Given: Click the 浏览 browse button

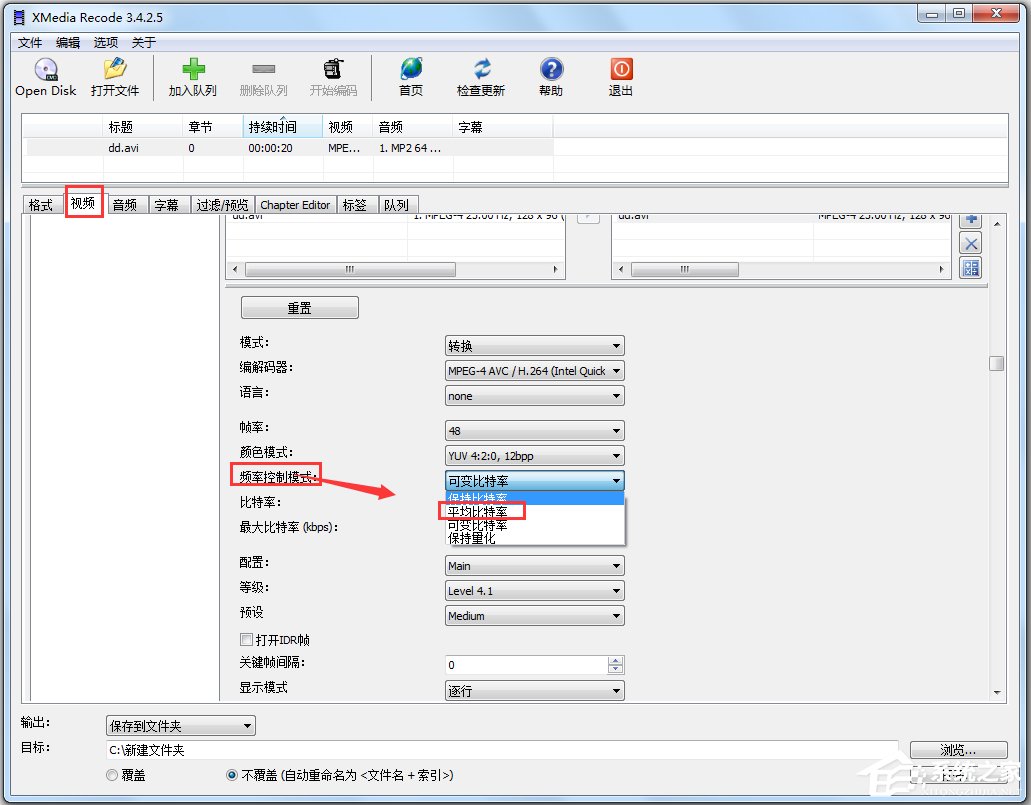Looking at the screenshot, I should coord(957,749).
